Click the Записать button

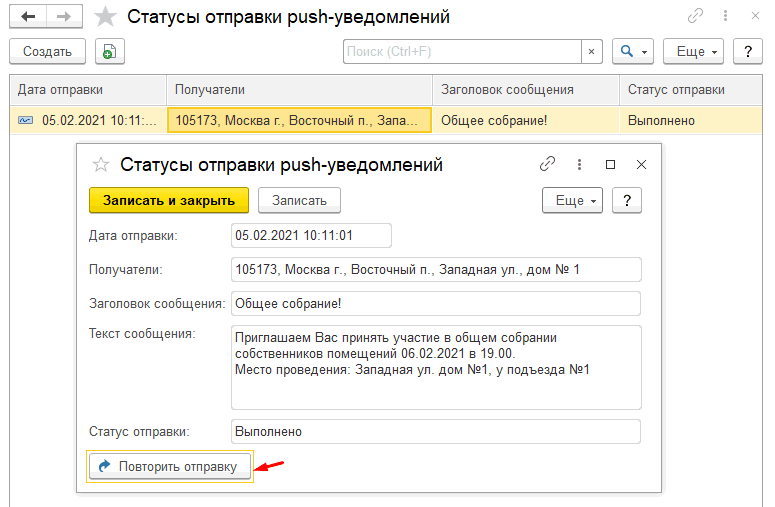[x=299, y=200]
